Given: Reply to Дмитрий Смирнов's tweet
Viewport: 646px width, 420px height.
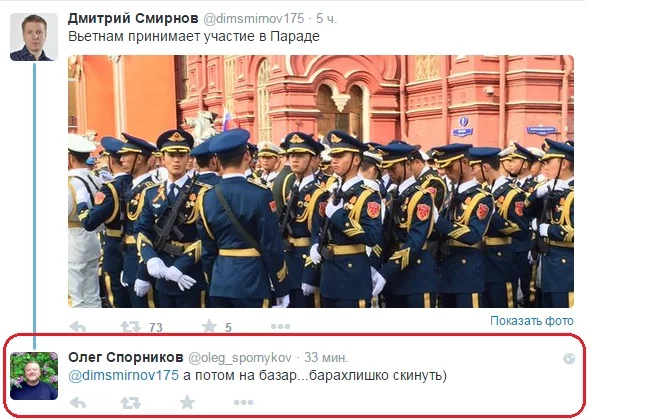Looking at the screenshot, I should 78,327.
